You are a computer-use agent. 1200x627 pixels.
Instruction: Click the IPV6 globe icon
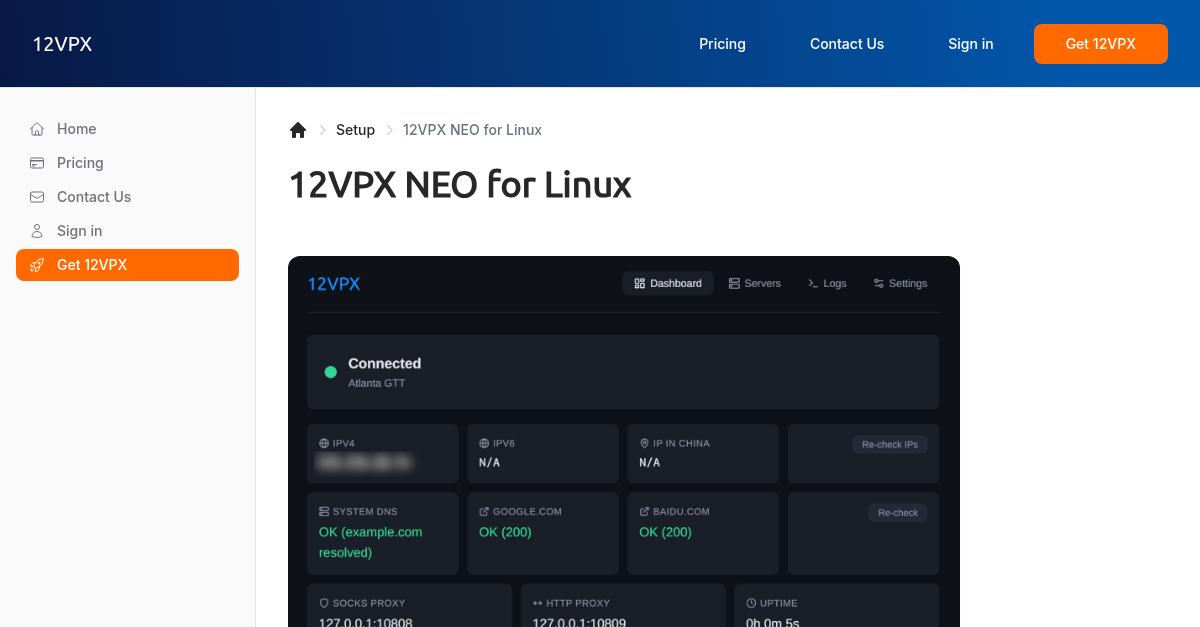click(x=484, y=443)
